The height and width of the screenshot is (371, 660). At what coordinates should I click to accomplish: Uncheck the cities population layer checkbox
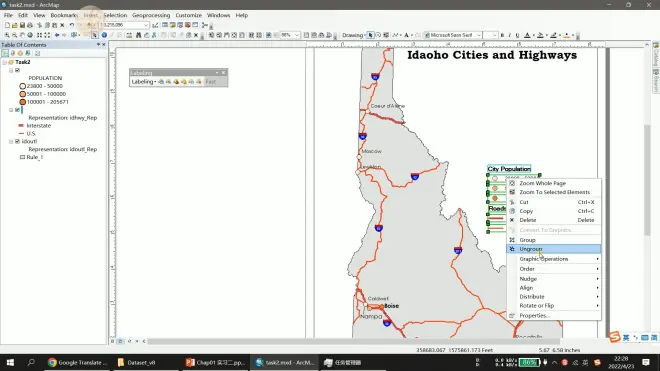point(17,70)
